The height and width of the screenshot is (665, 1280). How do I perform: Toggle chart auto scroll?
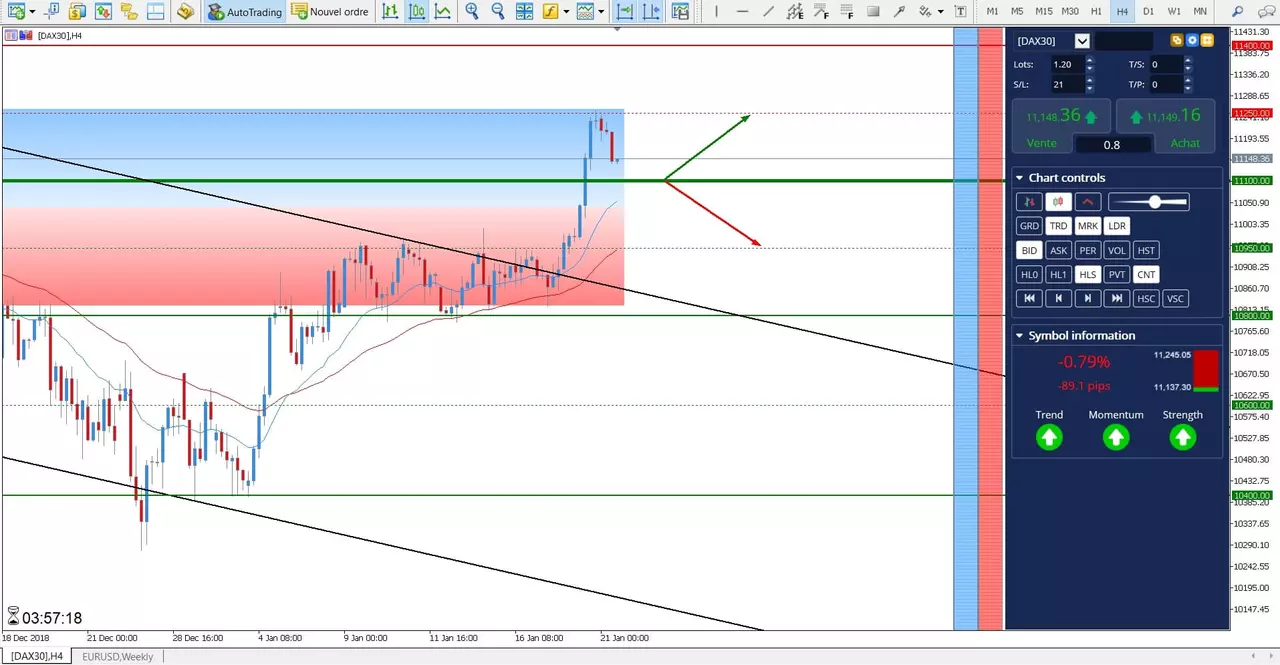coord(625,12)
